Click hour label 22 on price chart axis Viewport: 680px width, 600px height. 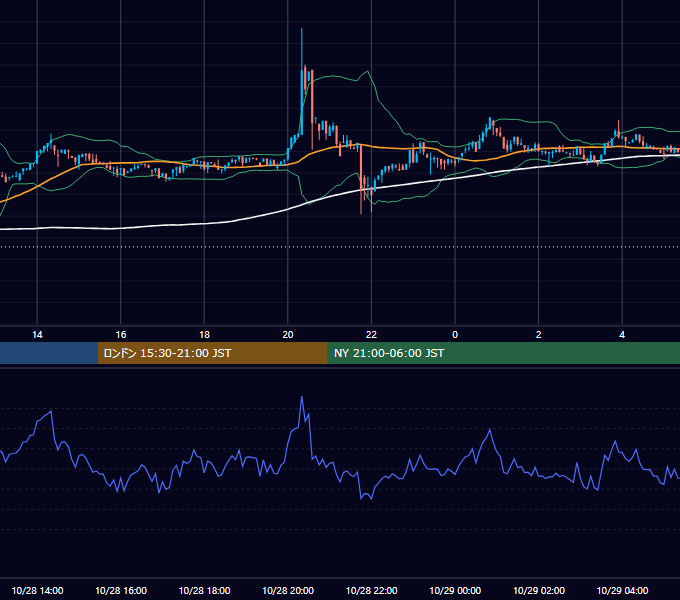pyautogui.click(x=371, y=335)
